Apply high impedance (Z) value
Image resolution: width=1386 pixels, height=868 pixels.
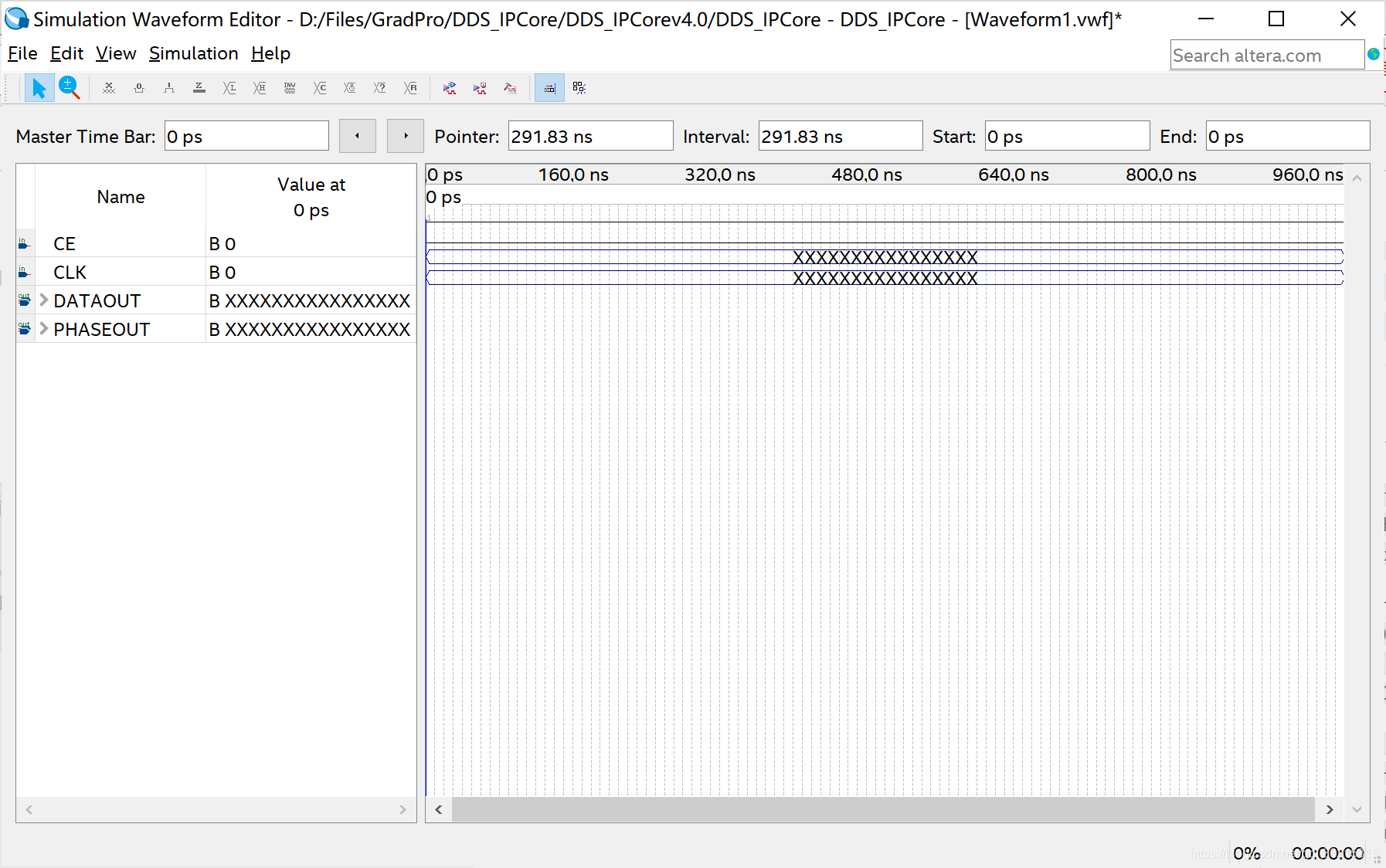click(x=199, y=88)
